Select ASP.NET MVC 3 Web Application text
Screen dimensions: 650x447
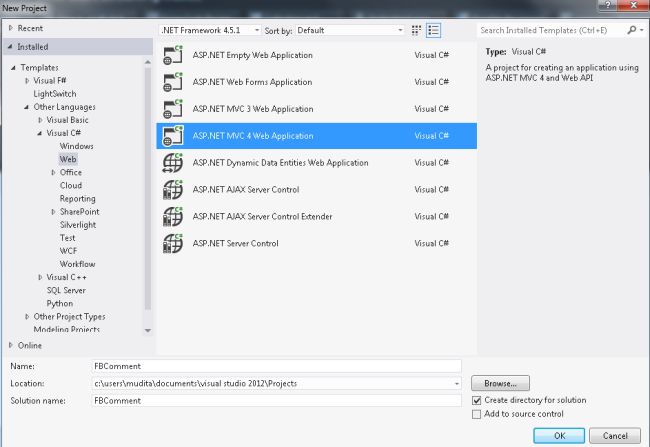pyautogui.click(x=253, y=109)
